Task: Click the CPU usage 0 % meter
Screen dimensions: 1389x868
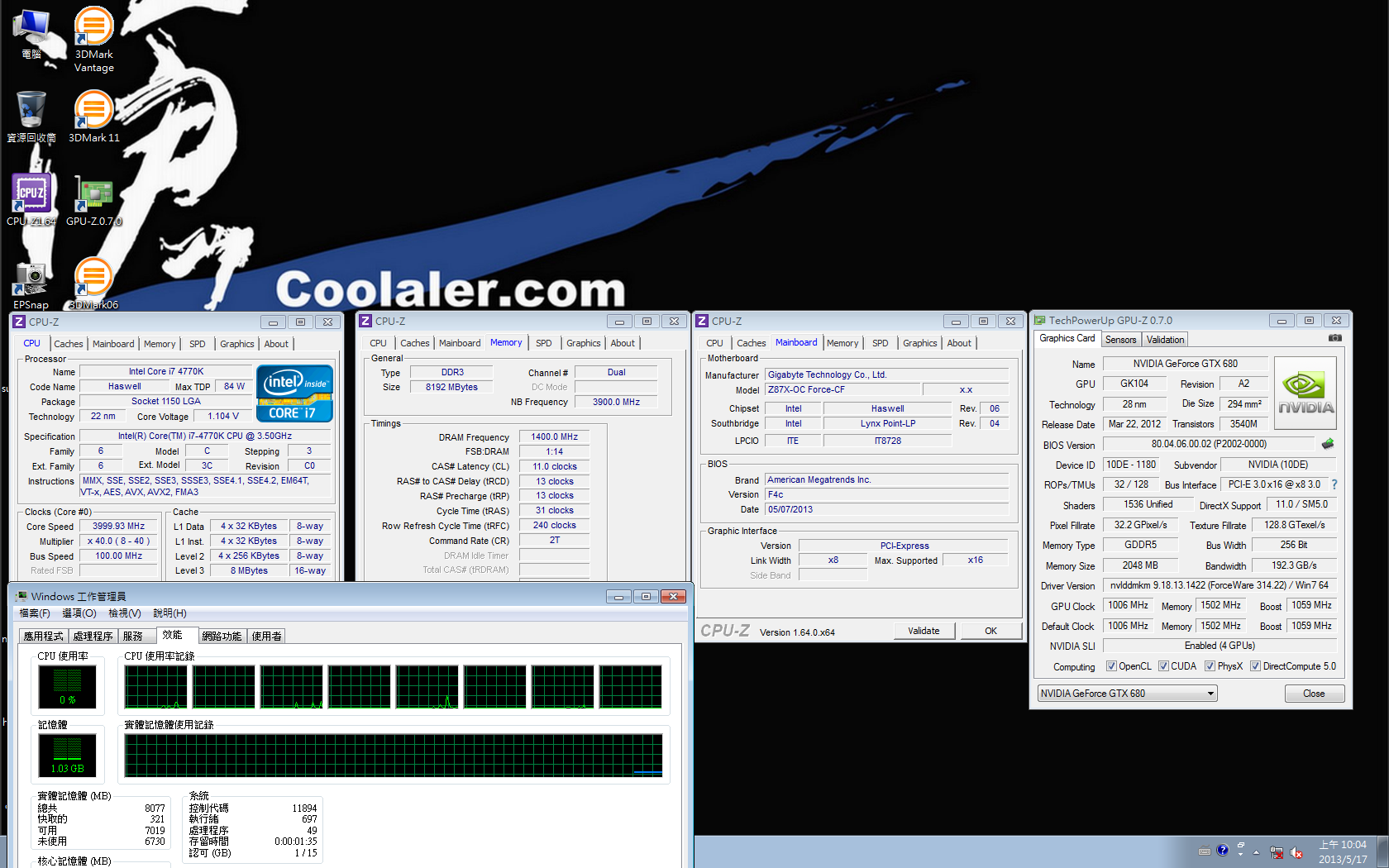Action: point(67,687)
